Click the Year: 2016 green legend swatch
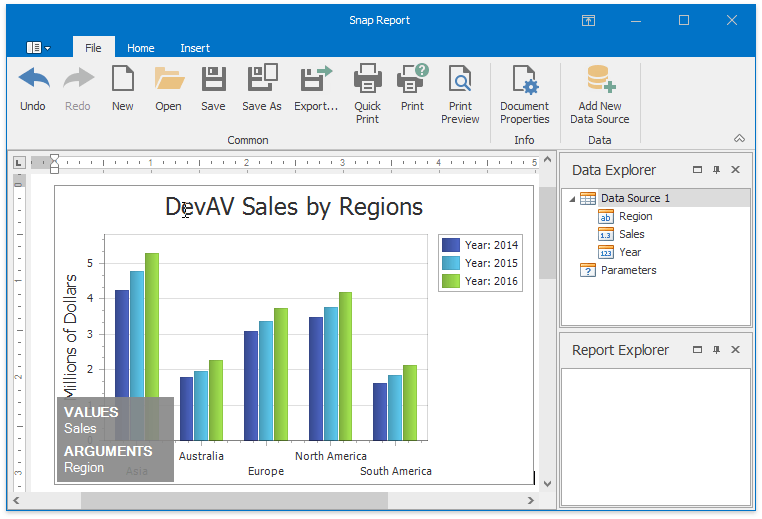The width and height of the screenshot is (762, 519). point(451,281)
